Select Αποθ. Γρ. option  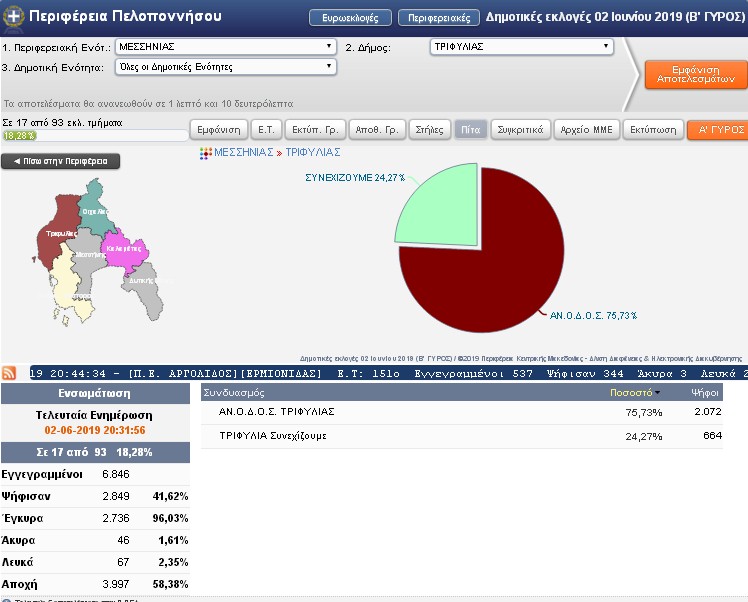[377, 130]
